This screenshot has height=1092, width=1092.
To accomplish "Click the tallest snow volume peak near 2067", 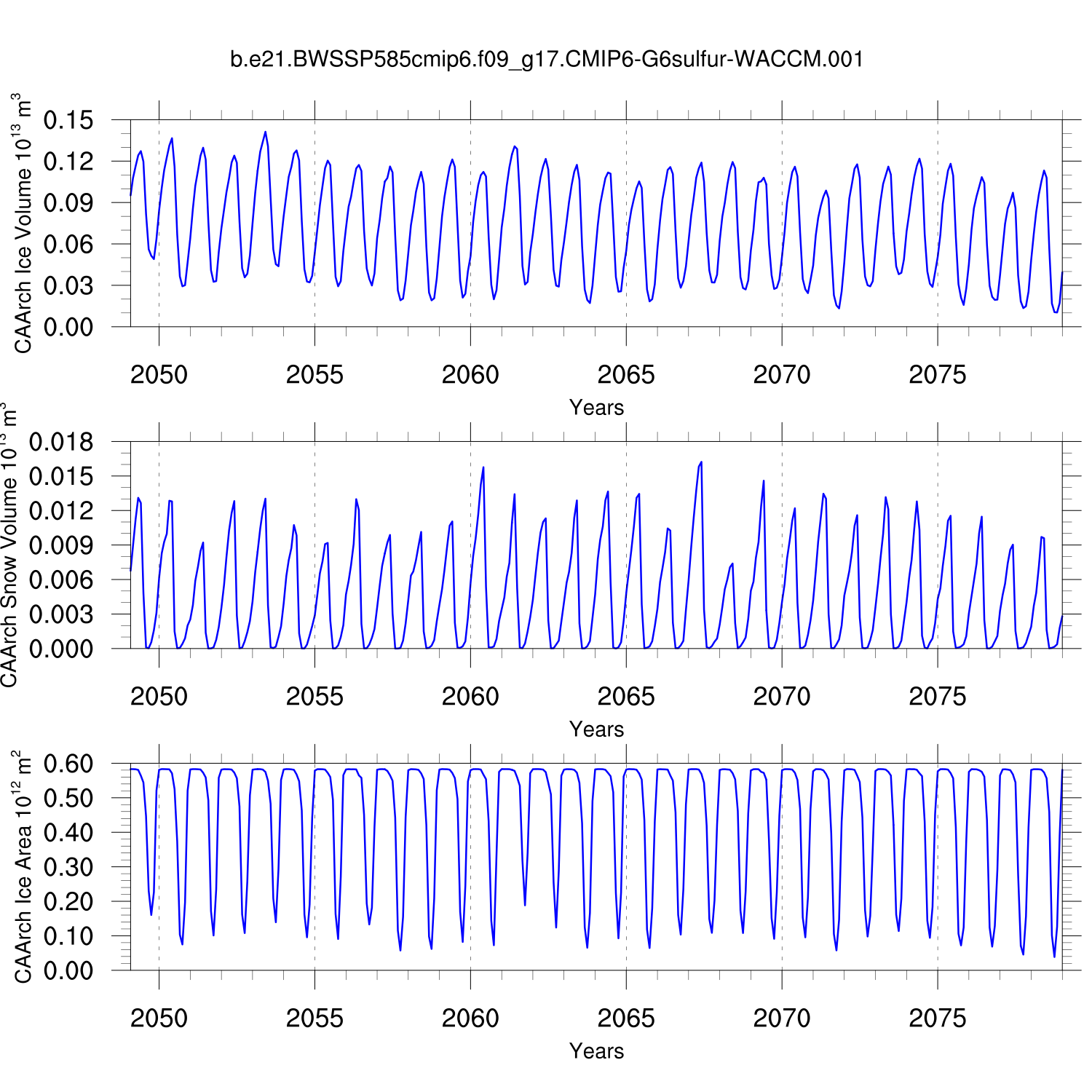I will [x=701, y=462].
